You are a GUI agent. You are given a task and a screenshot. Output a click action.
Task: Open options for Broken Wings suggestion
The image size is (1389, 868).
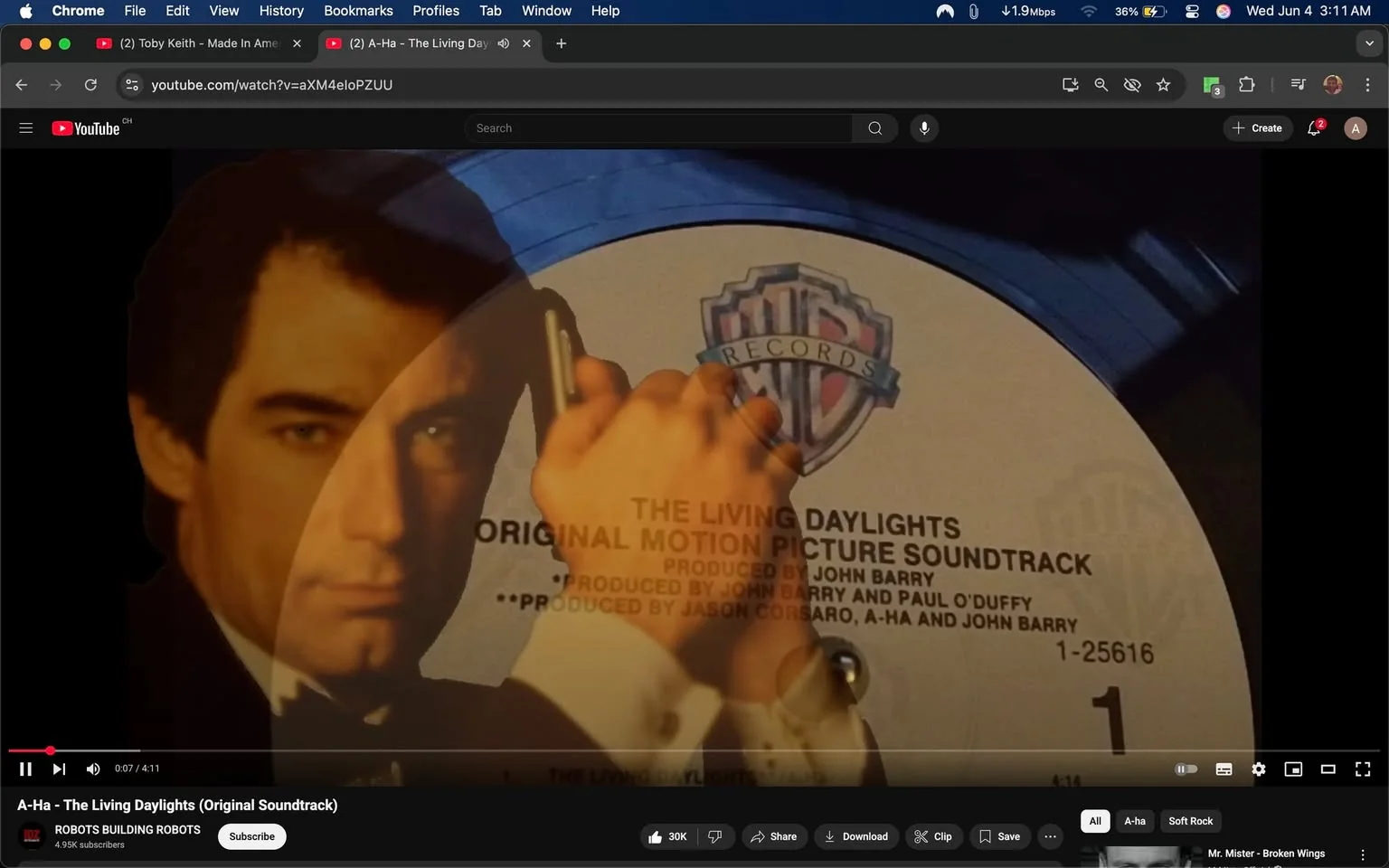click(1363, 854)
